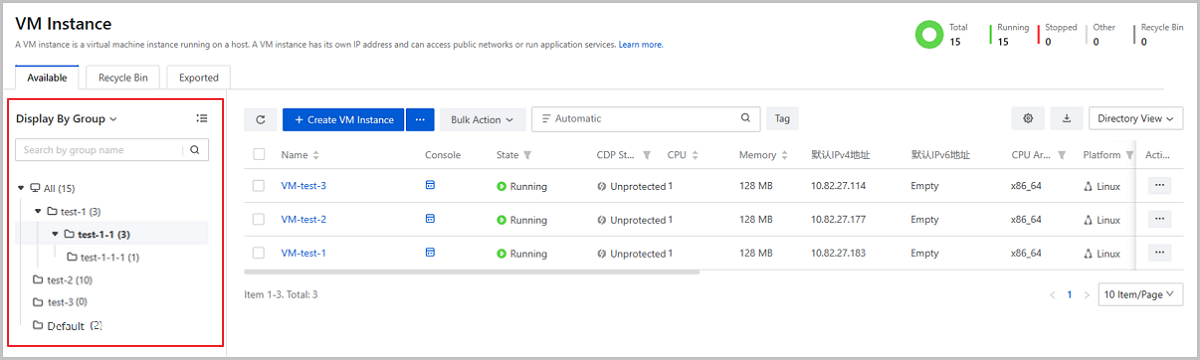
Task: Click the settings gear icon
Action: pos(1028,119)
